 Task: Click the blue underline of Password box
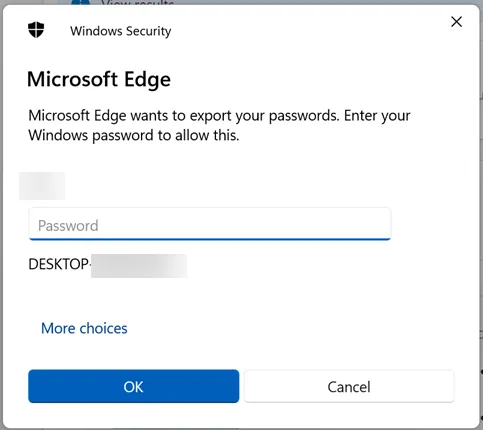(x=210, y=239)
